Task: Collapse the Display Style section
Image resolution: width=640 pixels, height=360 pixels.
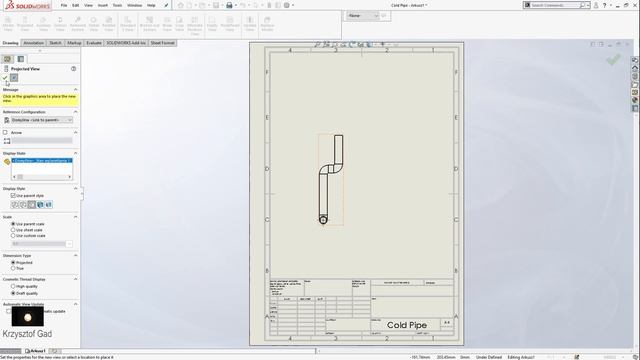Action: [76, 189]
